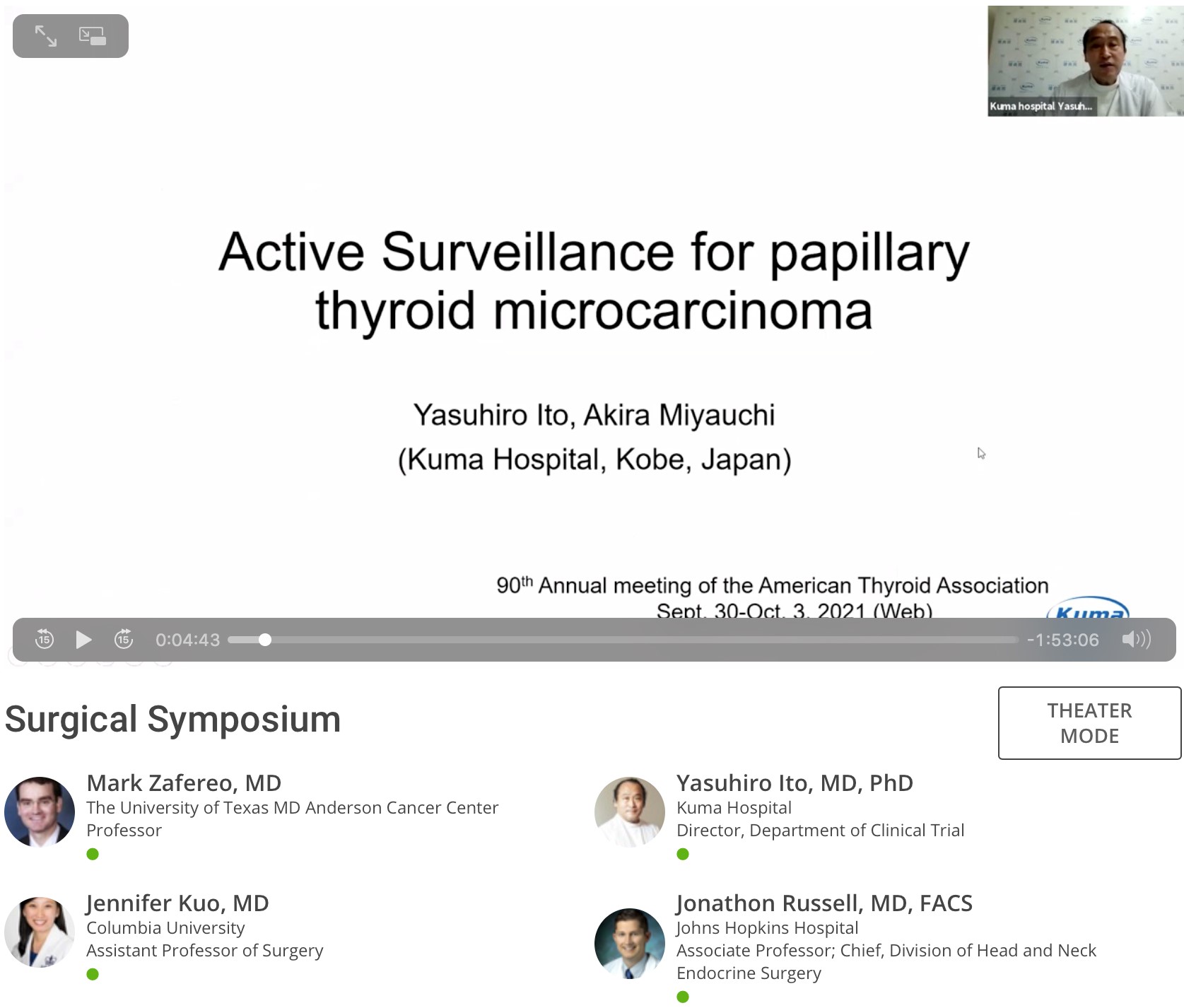Click the remaining time -1:53:06

tap(1062, 640)
